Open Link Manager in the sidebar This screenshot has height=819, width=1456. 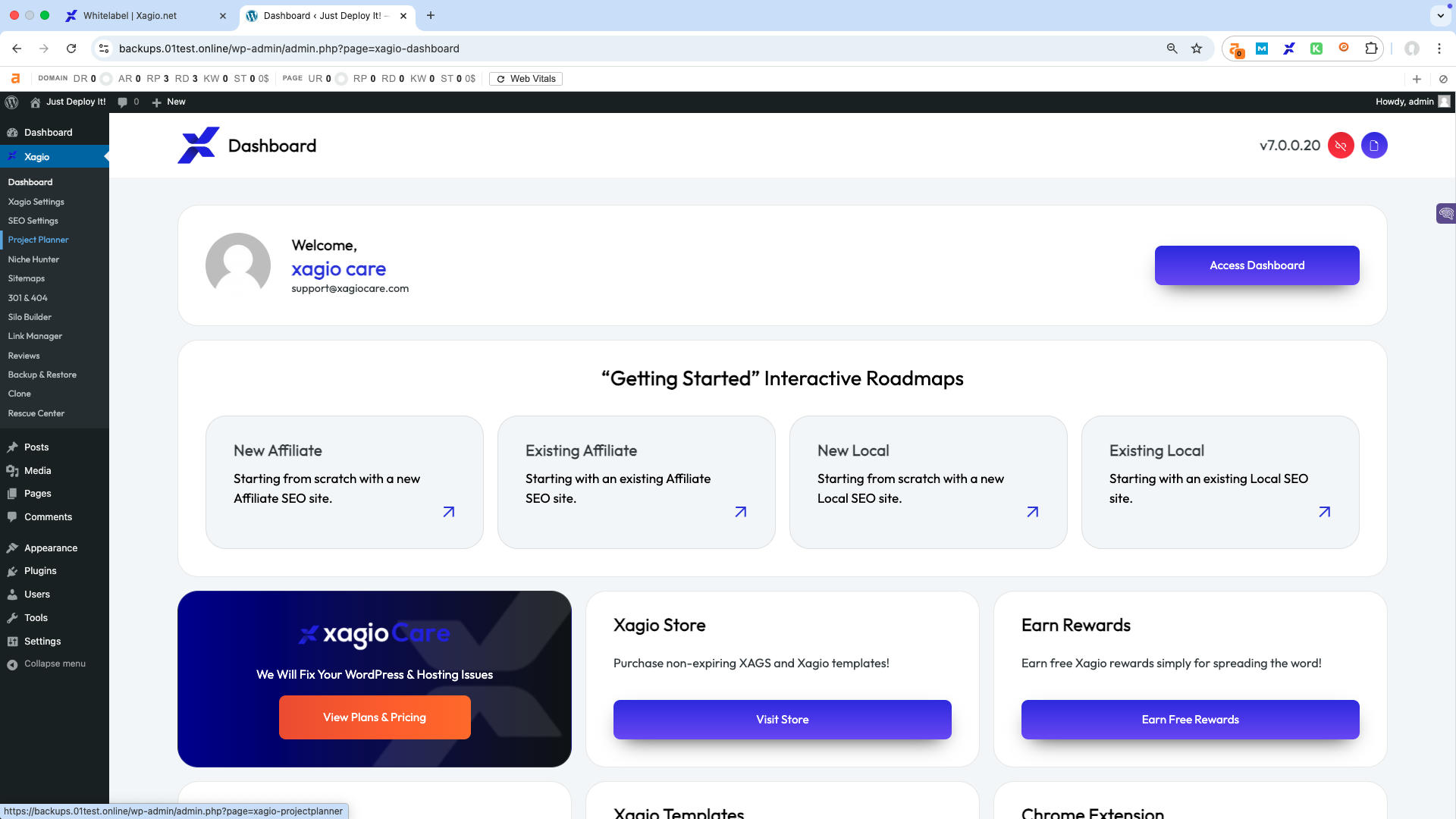click(35, 336)
